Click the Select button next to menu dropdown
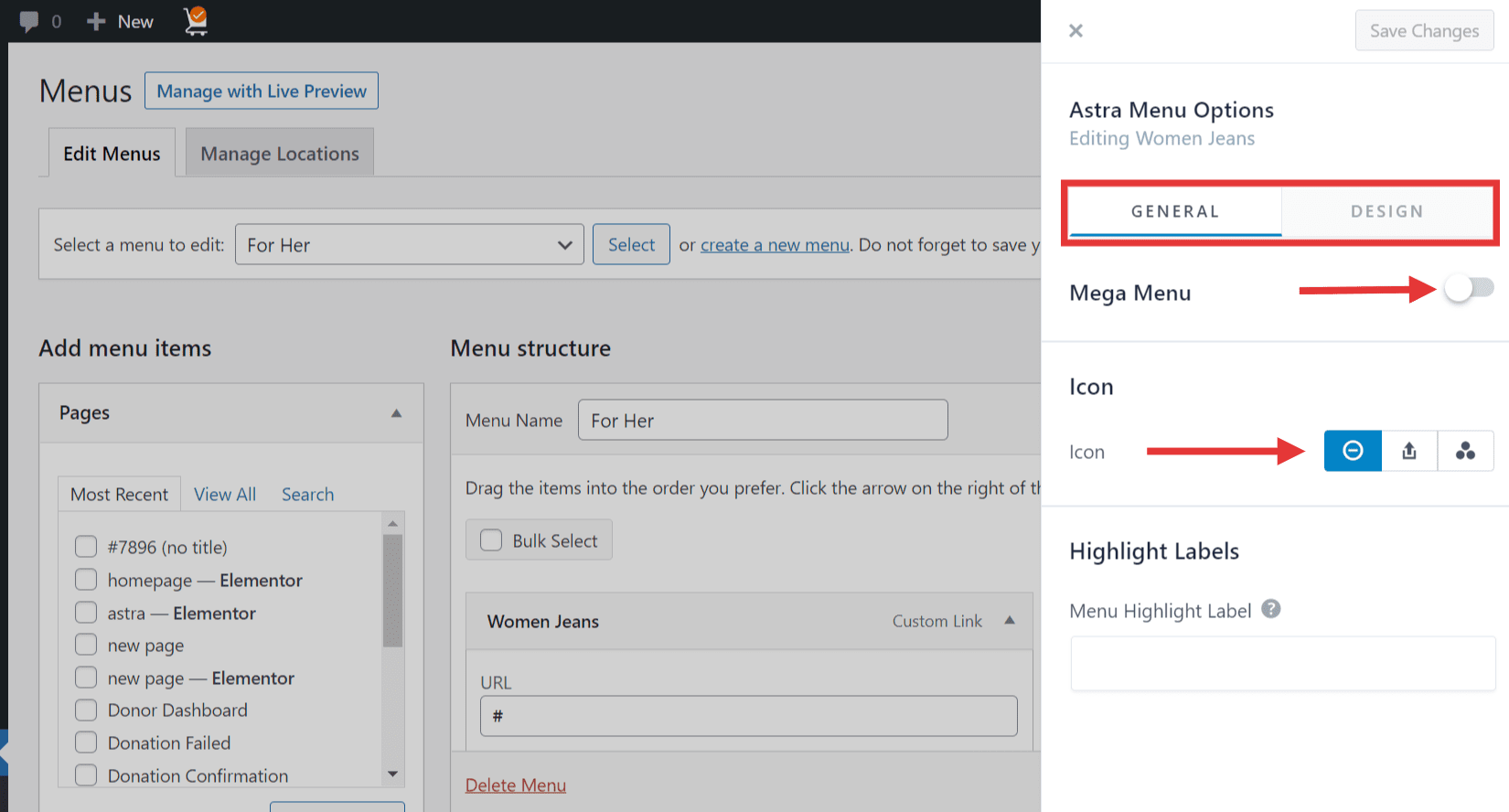This screenshot has width=1509, height=812. [631, 244]
